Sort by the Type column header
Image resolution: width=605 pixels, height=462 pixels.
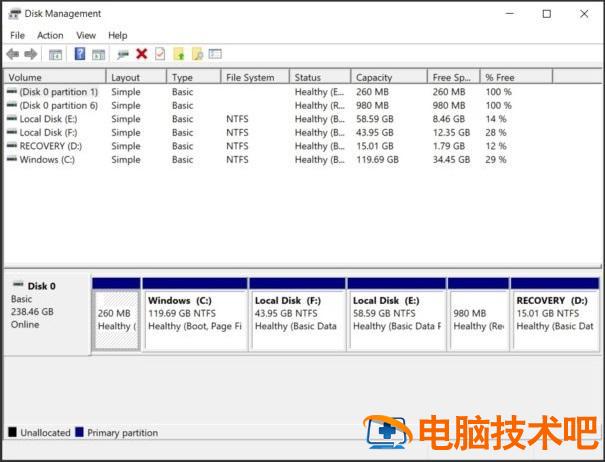[194, 77]
